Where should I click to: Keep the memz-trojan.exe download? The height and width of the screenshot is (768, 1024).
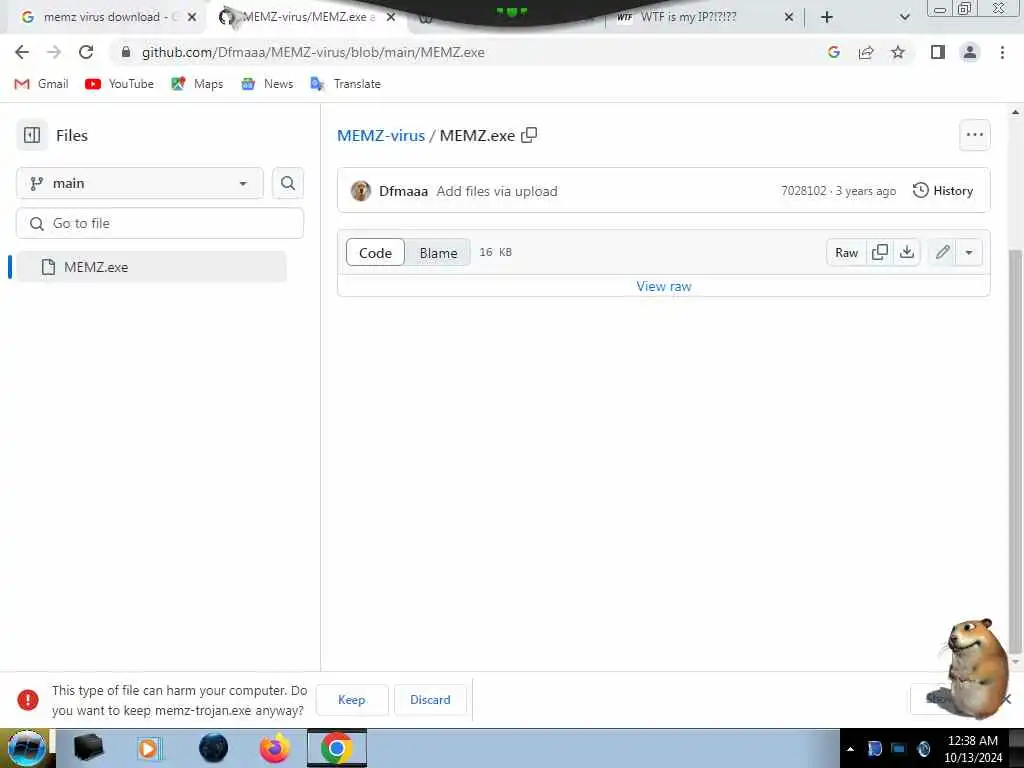pos(351,699)
